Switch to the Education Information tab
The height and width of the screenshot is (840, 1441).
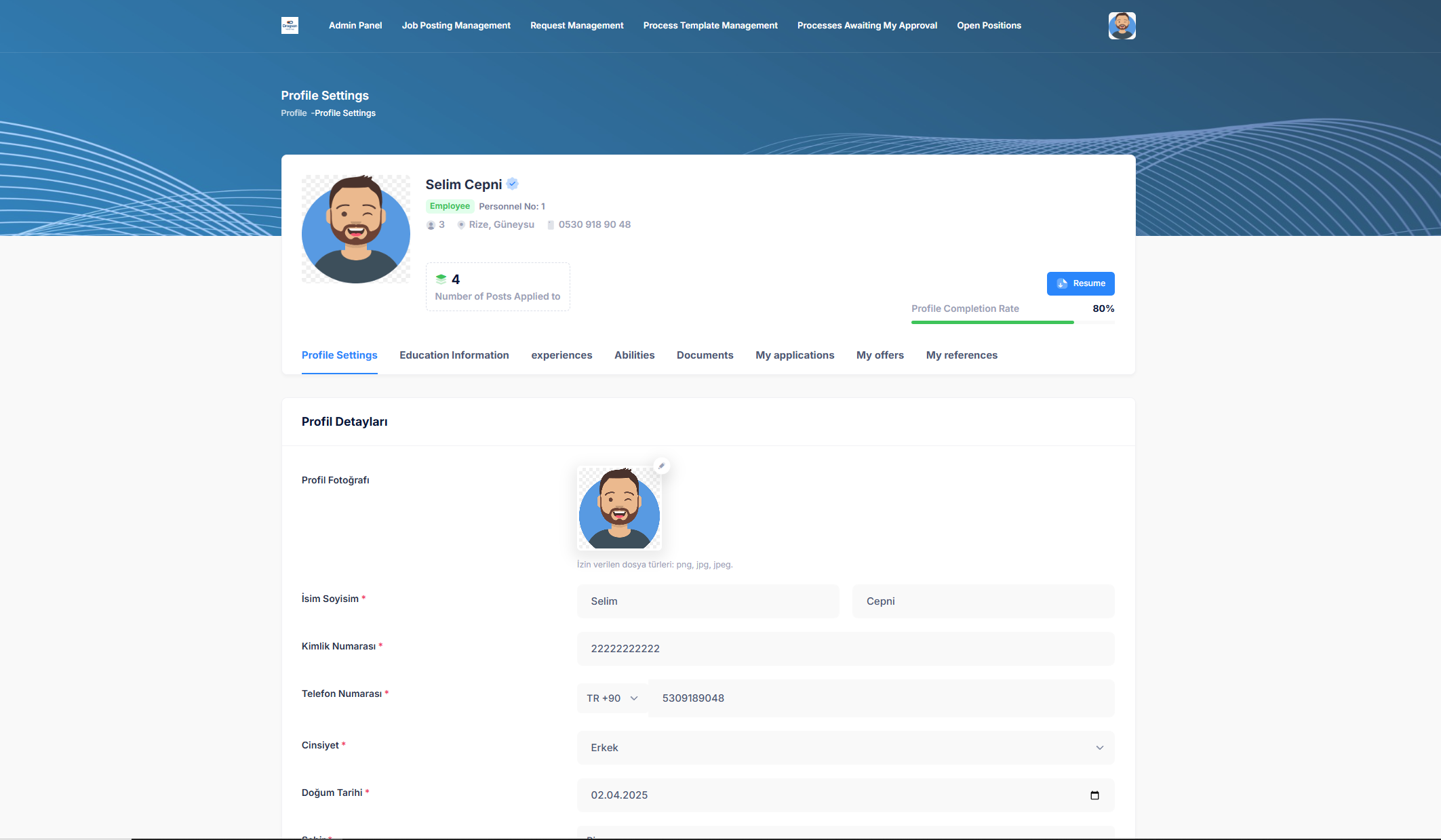point(454,355)
